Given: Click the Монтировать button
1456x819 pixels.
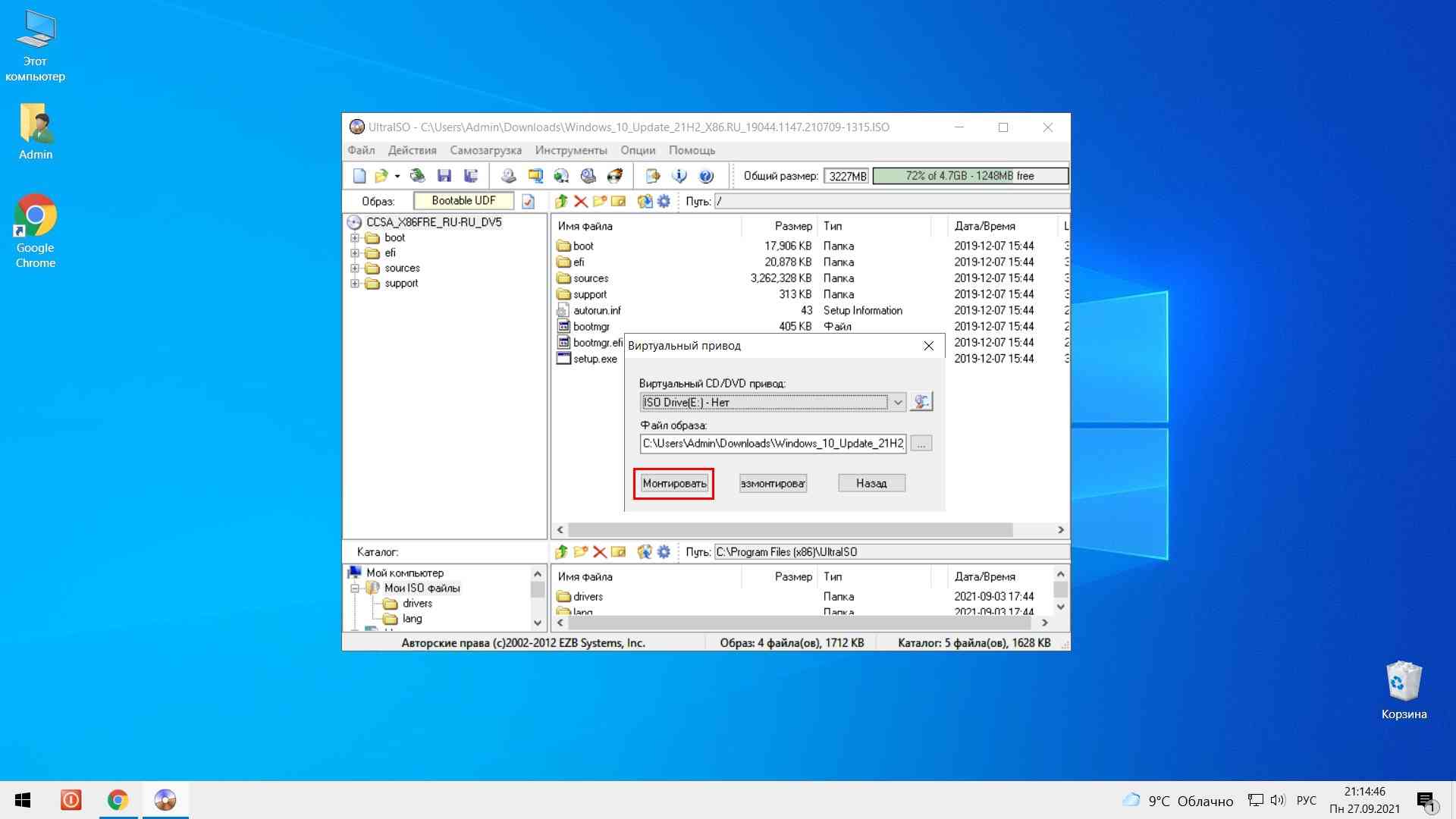Looking at the screenshot, I should [x=674, y=484].
